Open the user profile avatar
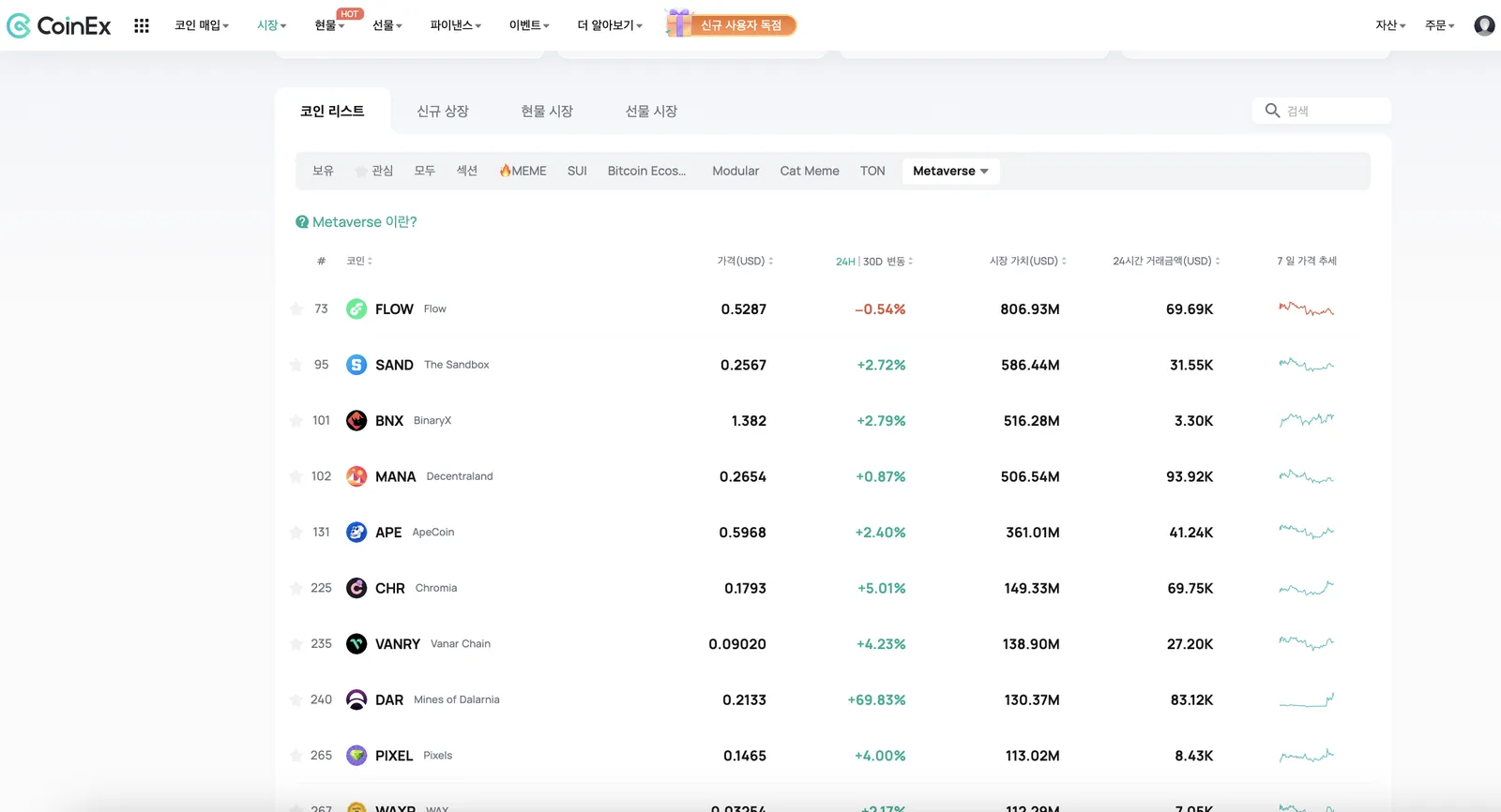The width and height of the screenshot is (1501, 812). (x=1484, y=25)
